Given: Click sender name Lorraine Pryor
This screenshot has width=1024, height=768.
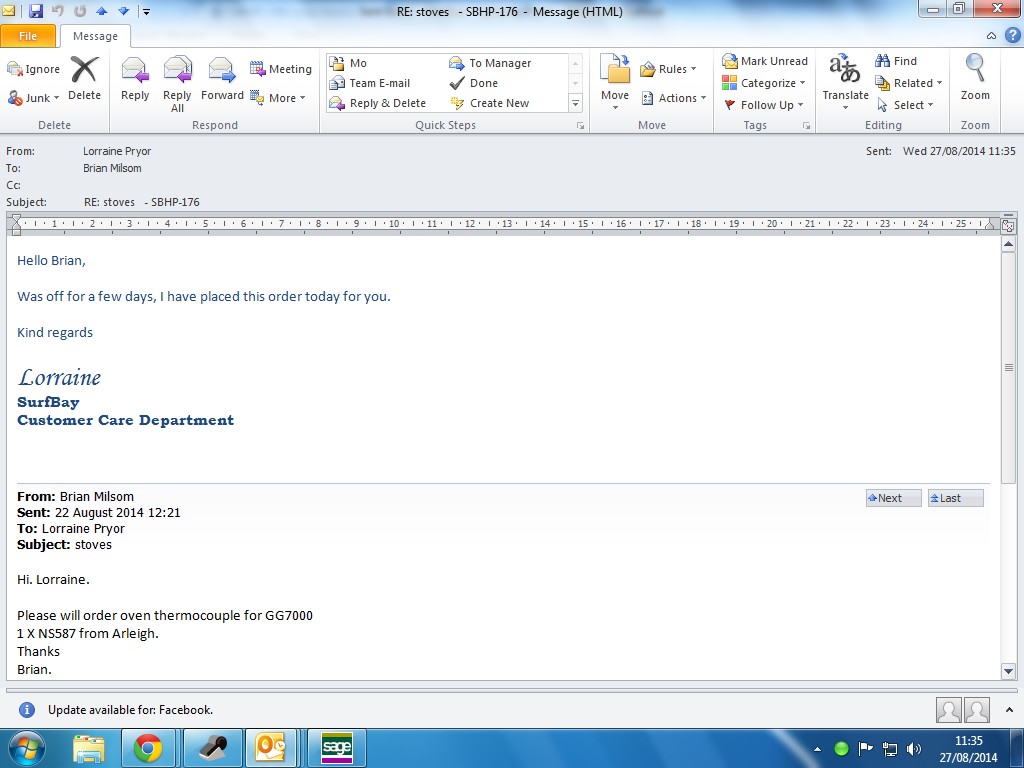Looking at the screenshot, I should (117, 151).
